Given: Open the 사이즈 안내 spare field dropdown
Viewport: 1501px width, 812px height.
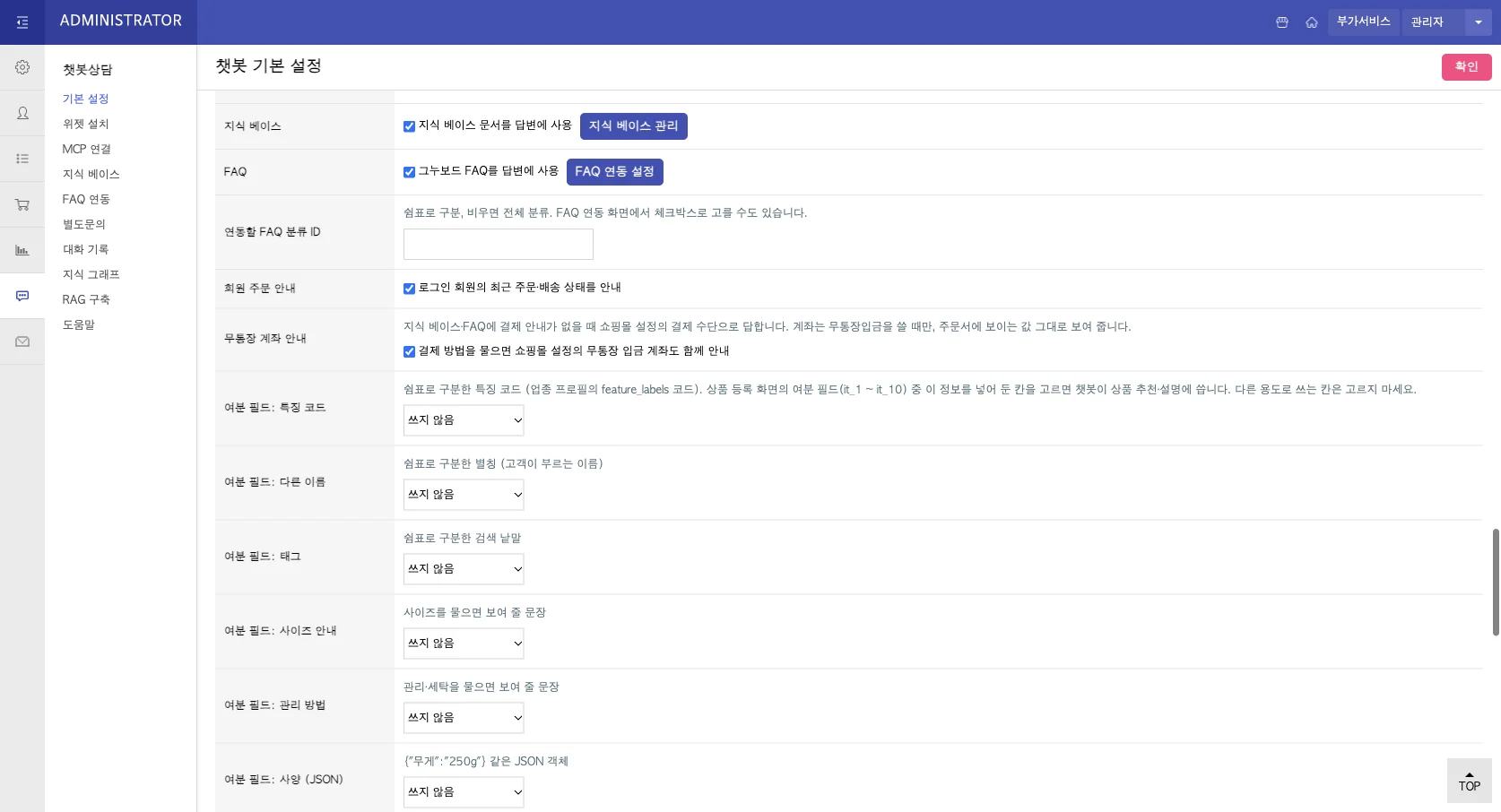Looking at the screenshot, I should point(464,644).
